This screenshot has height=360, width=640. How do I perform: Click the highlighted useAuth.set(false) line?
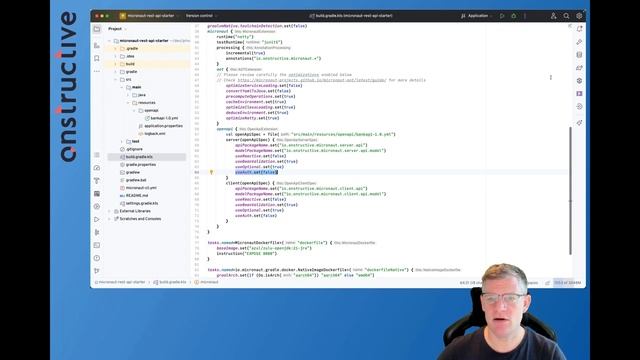[x=256, y=172]
